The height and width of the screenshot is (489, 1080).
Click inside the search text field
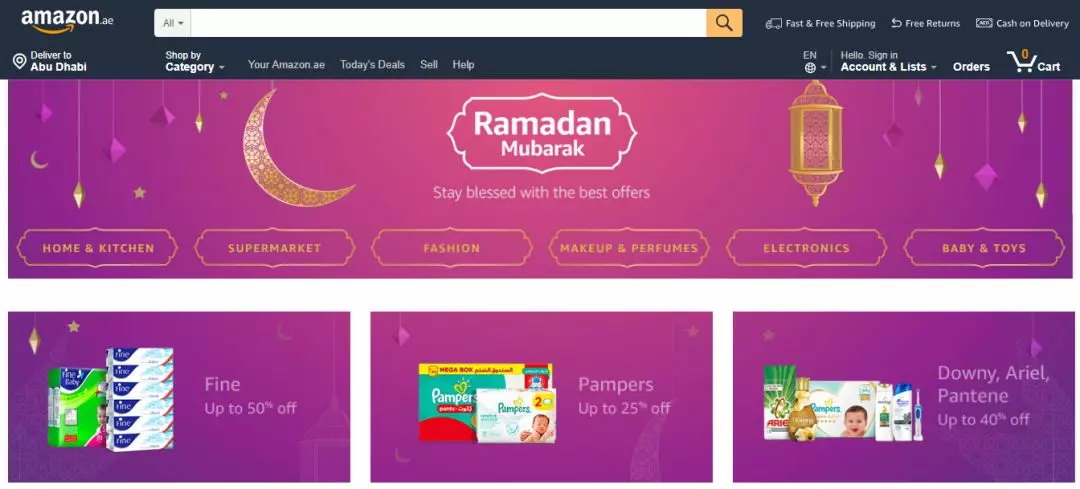(x=448, y=23)
